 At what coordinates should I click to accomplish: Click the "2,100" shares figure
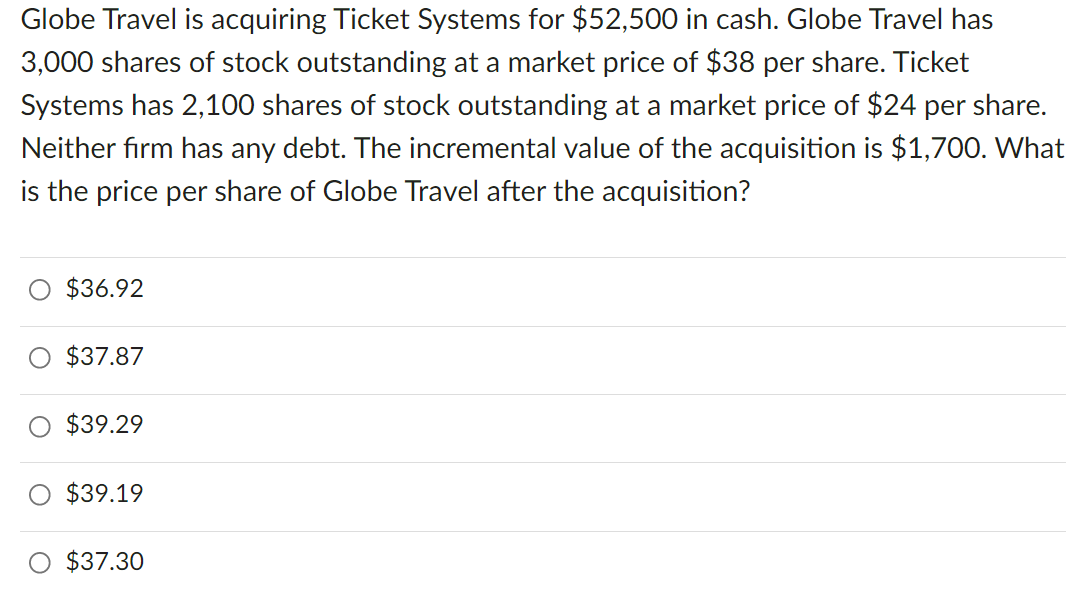point(218,106)
